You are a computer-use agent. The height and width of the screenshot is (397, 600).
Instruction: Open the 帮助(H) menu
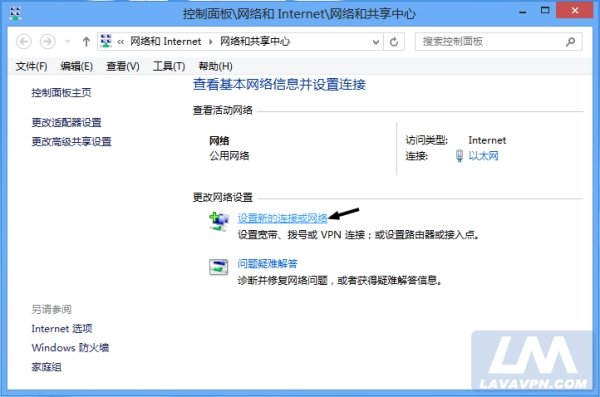click(215, 67)
